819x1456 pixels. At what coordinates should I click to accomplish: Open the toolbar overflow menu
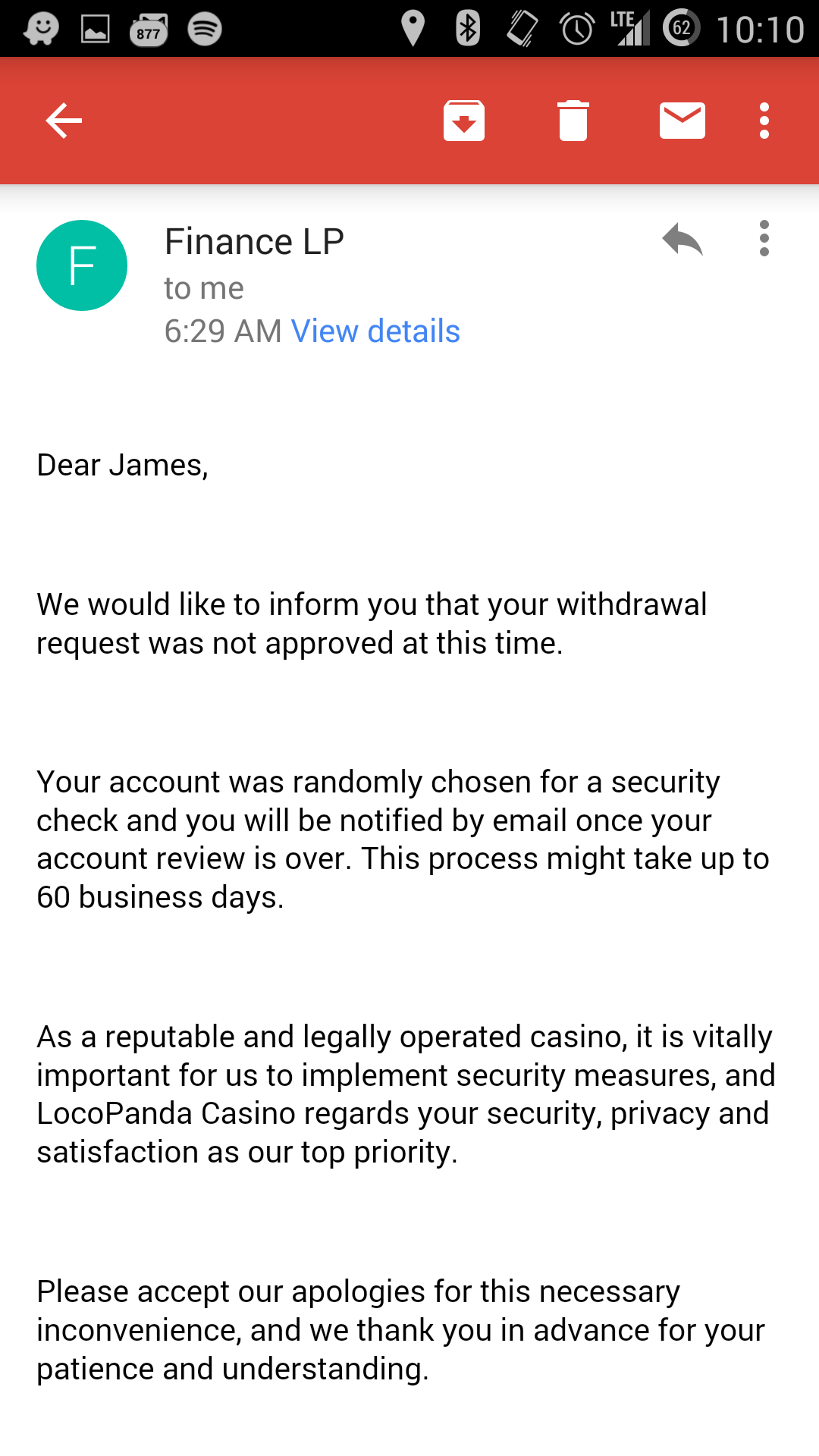(x=764, y=121)
